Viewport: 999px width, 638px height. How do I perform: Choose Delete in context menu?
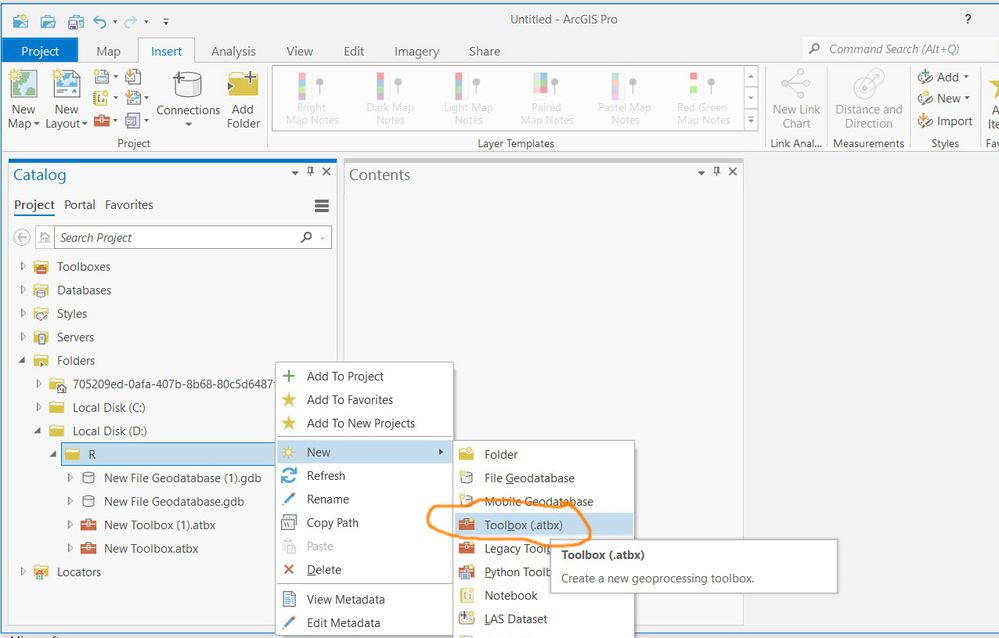tap(364, 570)
